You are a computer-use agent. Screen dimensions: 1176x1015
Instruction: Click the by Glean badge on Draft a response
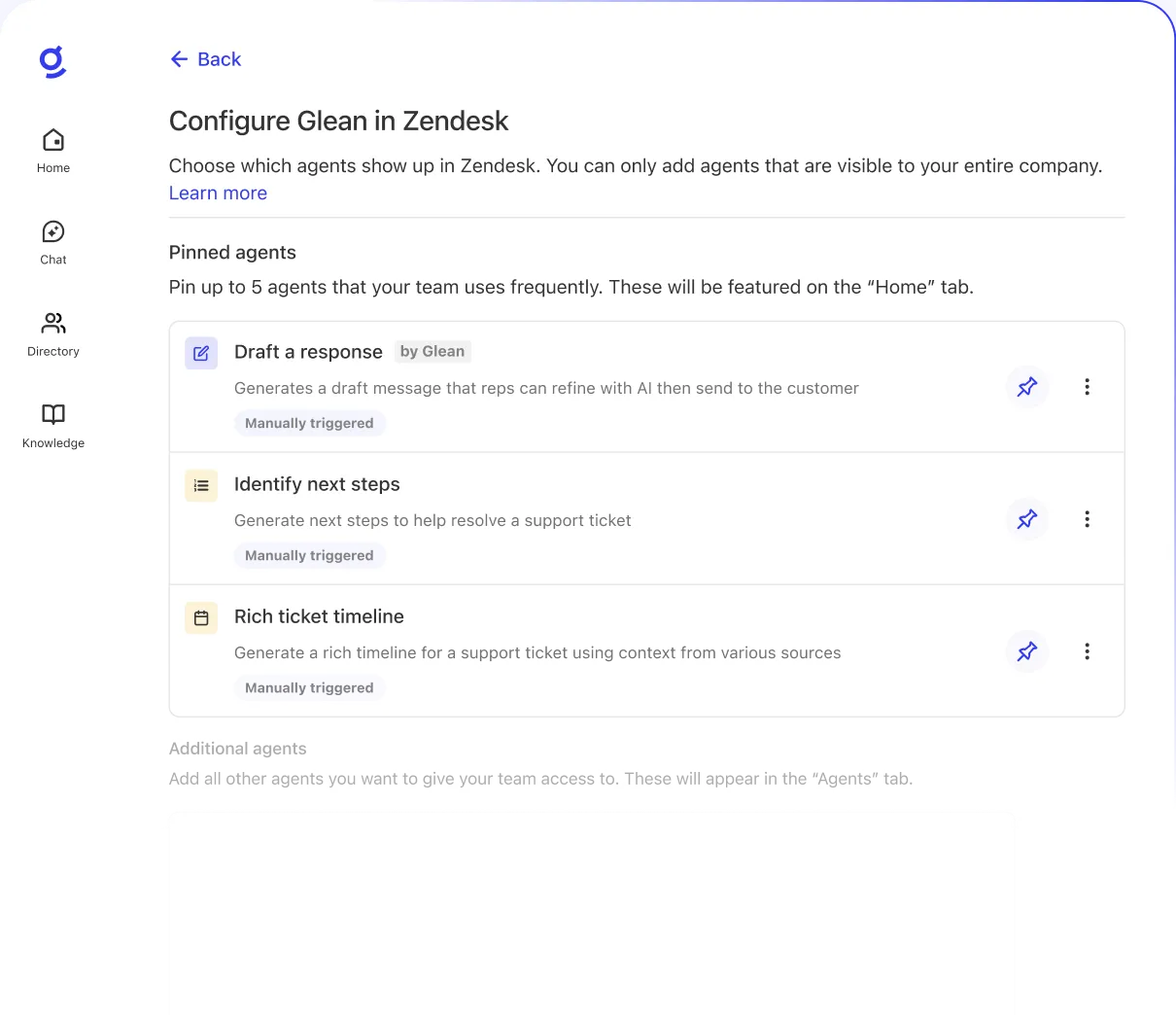[x=432, y=351]
